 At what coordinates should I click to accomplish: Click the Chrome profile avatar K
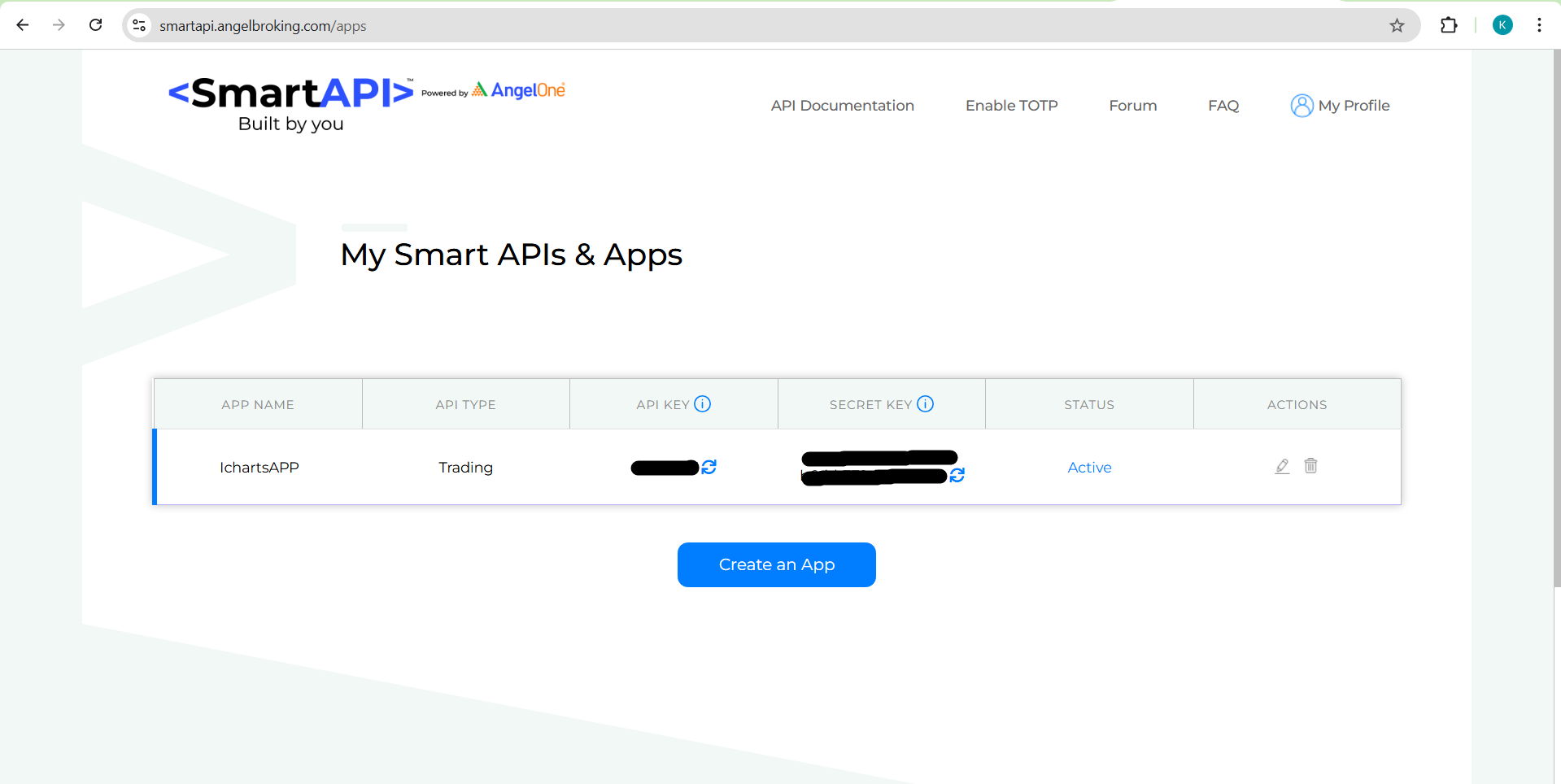(x=1502, y=24)
